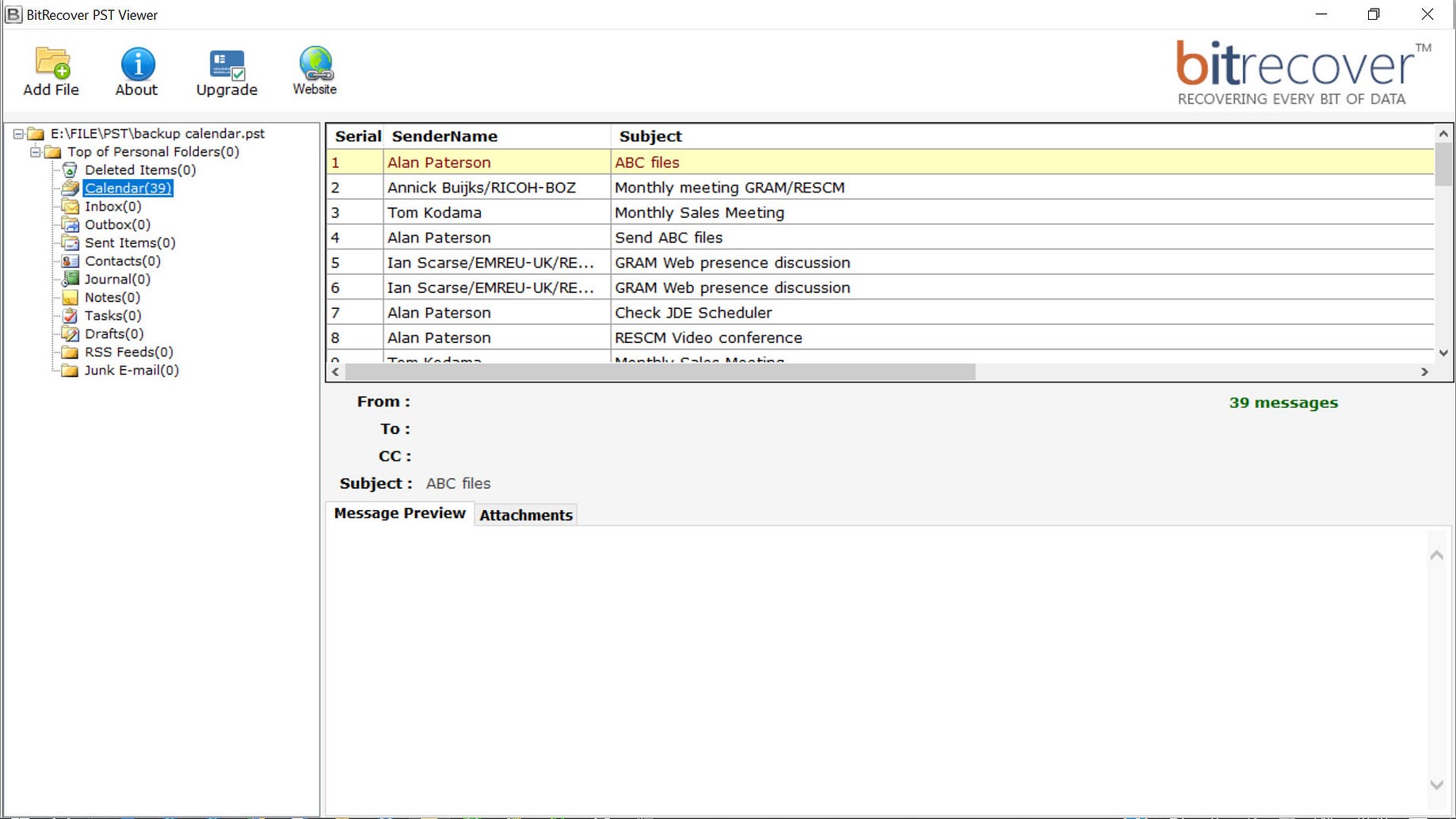Image resolution: width=1456 pixels, height=819 pixels.
Task: Select Tasks(0) in folder tree
Action: point(112,315)
